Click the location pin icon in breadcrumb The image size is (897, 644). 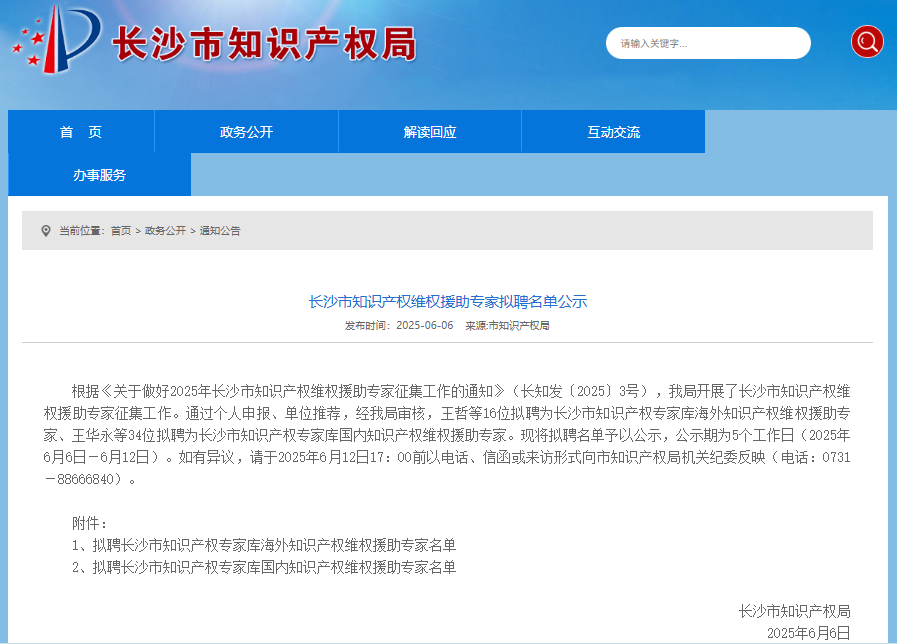pyautogui.click(x=45, y=231)
